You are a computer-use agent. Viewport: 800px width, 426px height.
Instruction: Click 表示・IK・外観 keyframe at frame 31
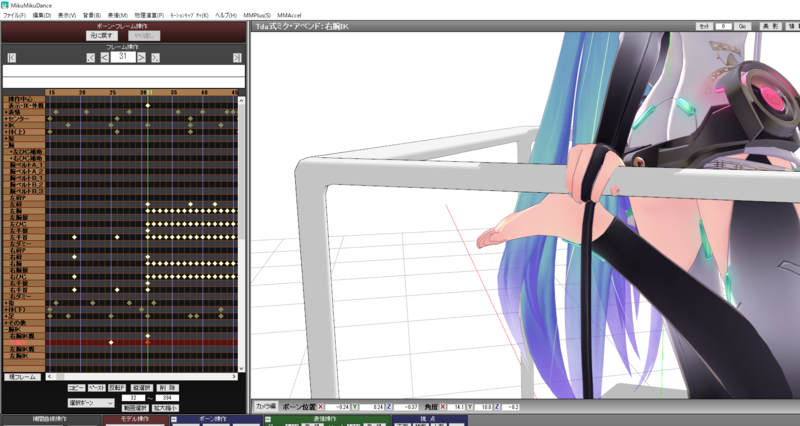[x=147, y=106]
